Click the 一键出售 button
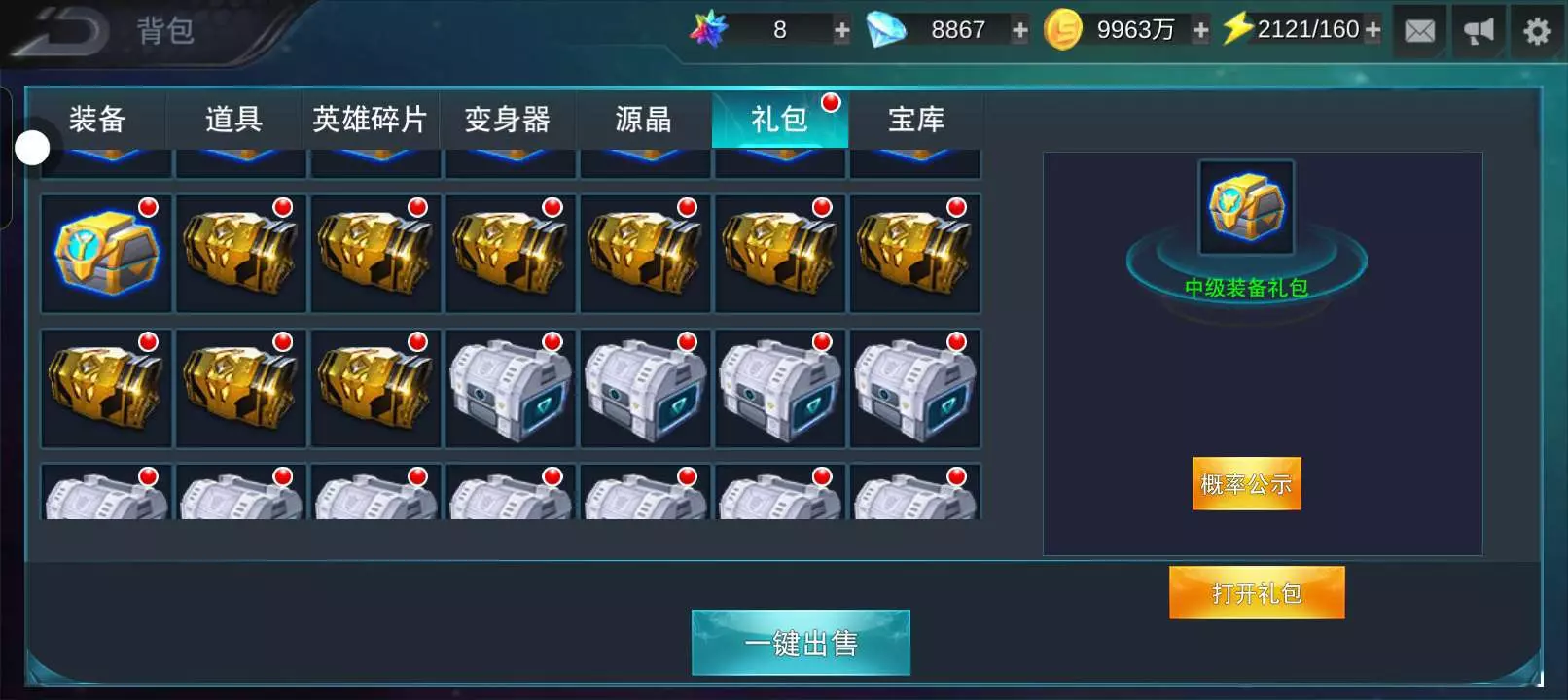The height and width of the screenshot is (700, 1568). point(801,643)
